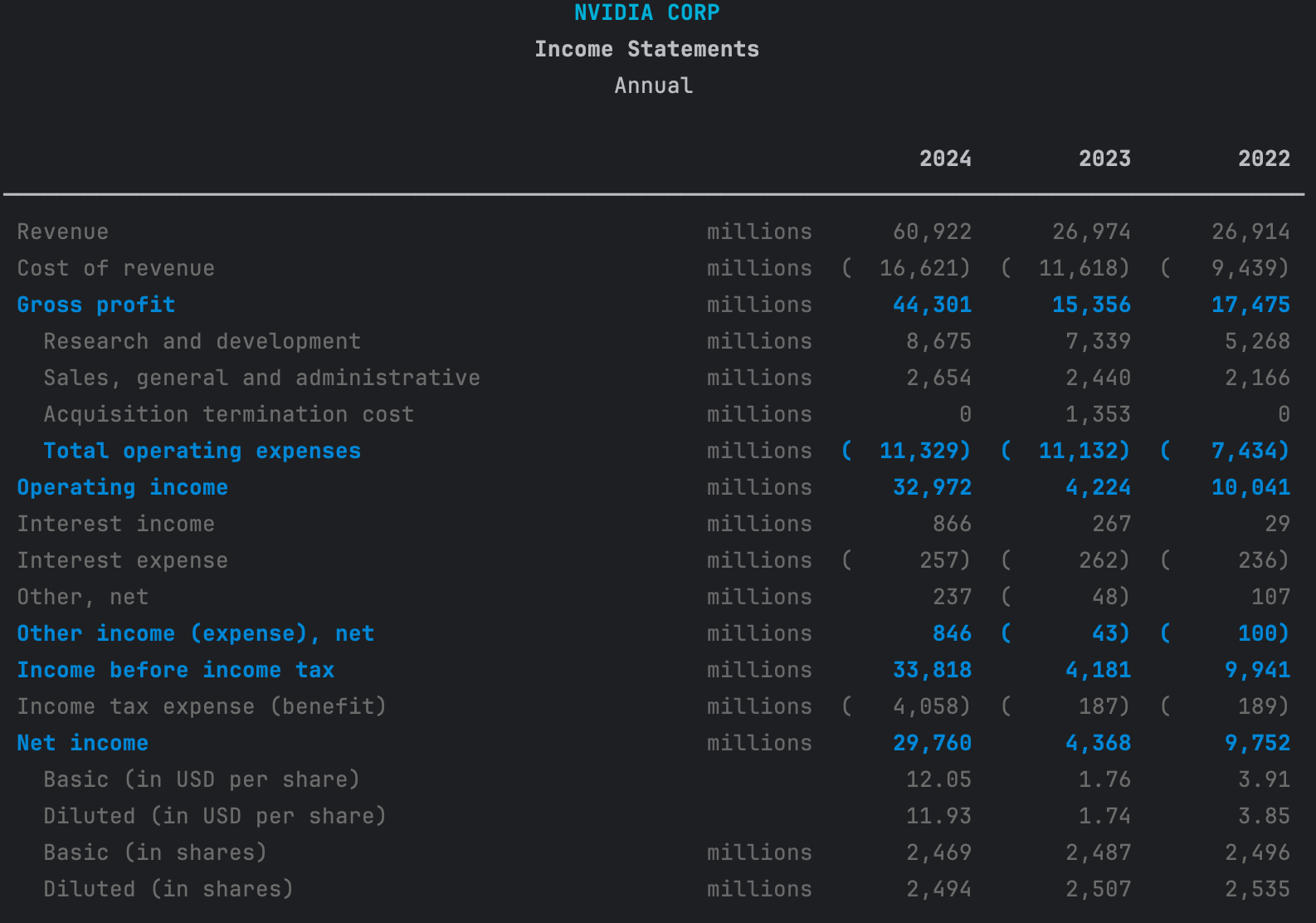This screenshot has width=1316, height=923.
Task: Select 2024 revenue value 60,922
Action: click(x=932, y=232)
